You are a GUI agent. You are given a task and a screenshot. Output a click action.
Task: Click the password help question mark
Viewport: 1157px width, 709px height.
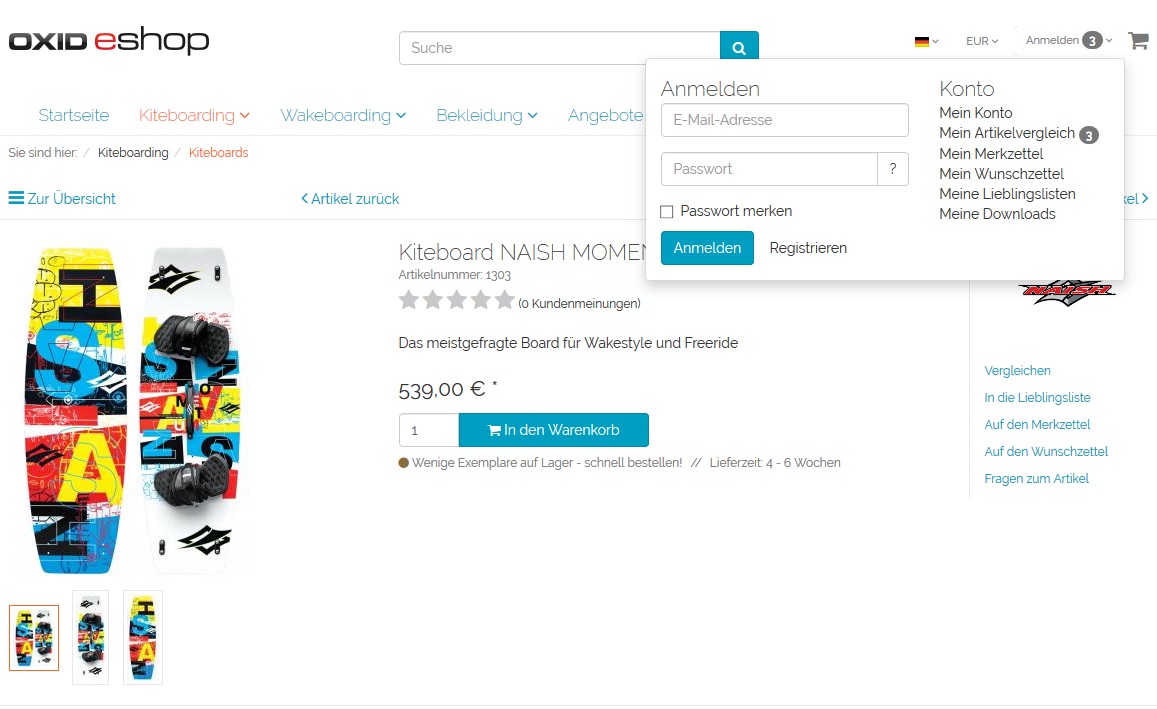click(x=892, y=169)
